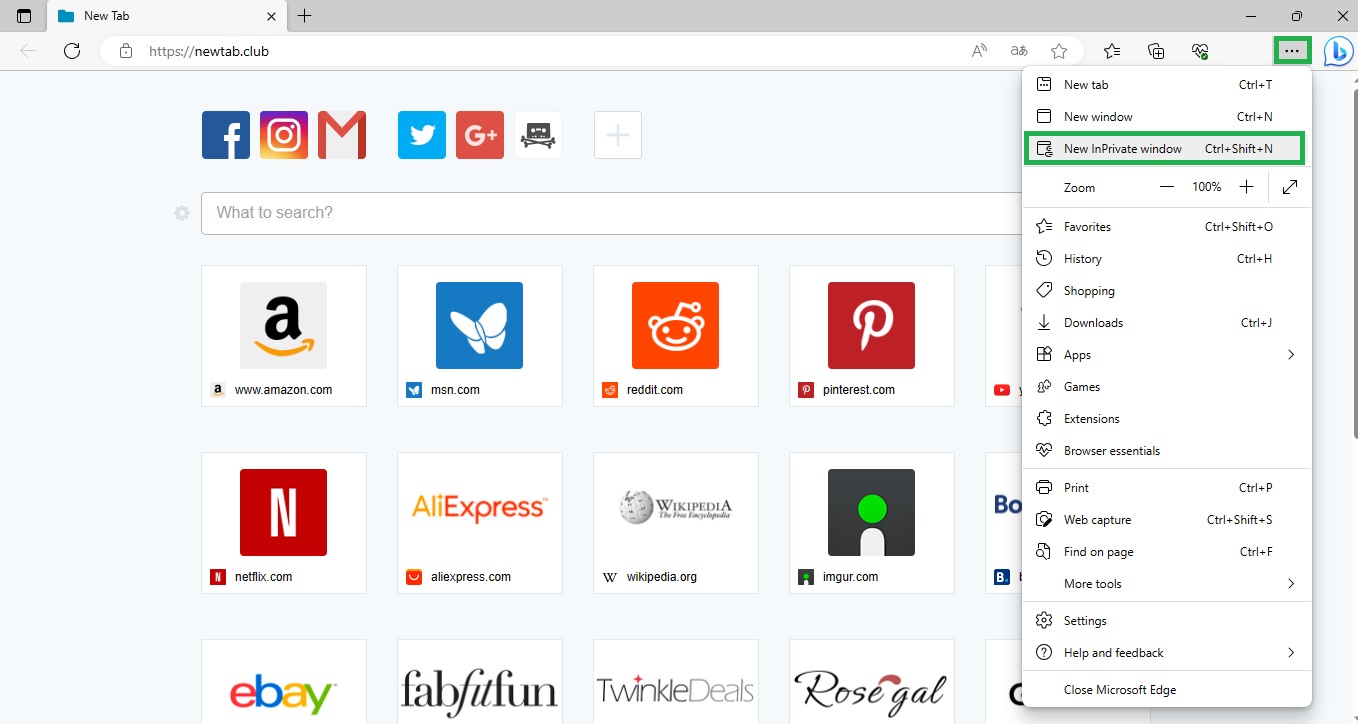Open a new tab with plus button

pyautogui.click(x=305, y=16)
